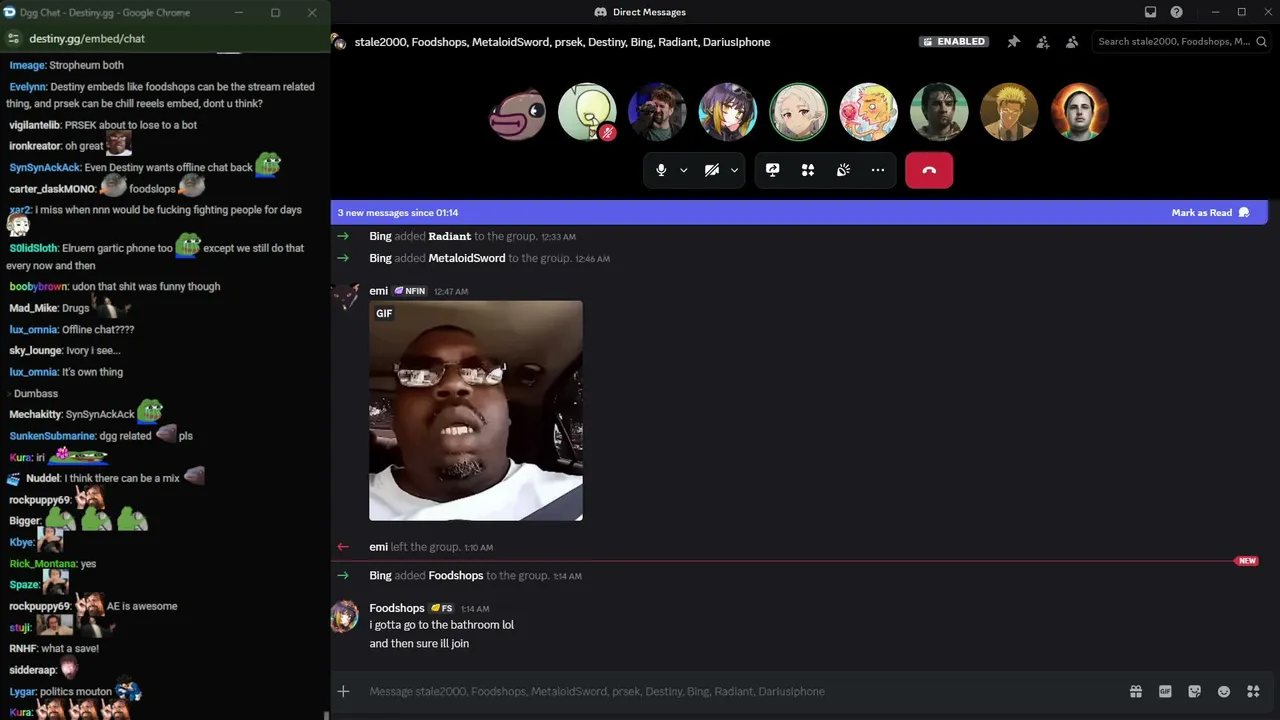
Task: Select the dark-haired man avatar participant
Action: 939,112
